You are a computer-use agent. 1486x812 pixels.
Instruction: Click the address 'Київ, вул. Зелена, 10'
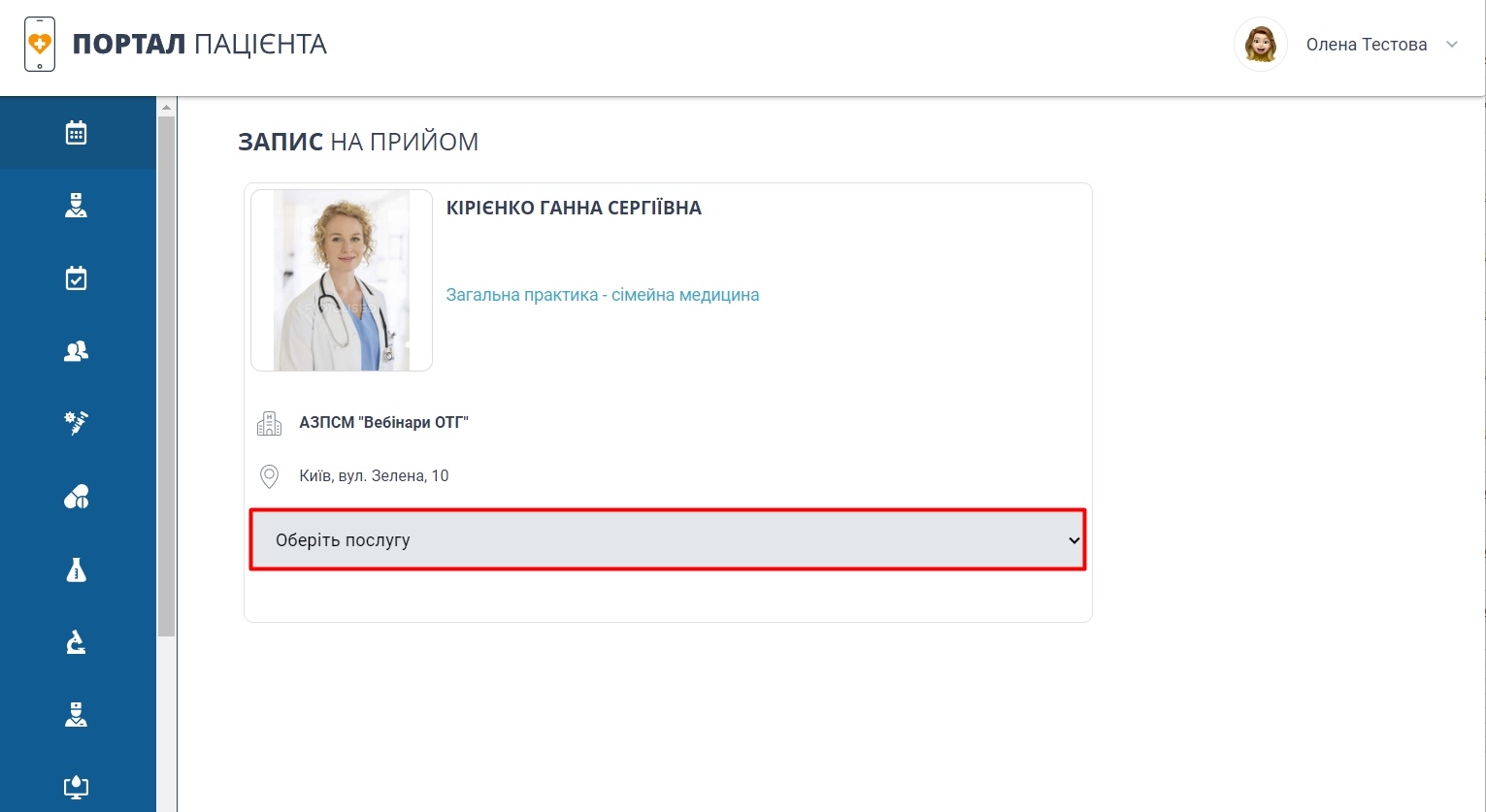pos(374,476)
